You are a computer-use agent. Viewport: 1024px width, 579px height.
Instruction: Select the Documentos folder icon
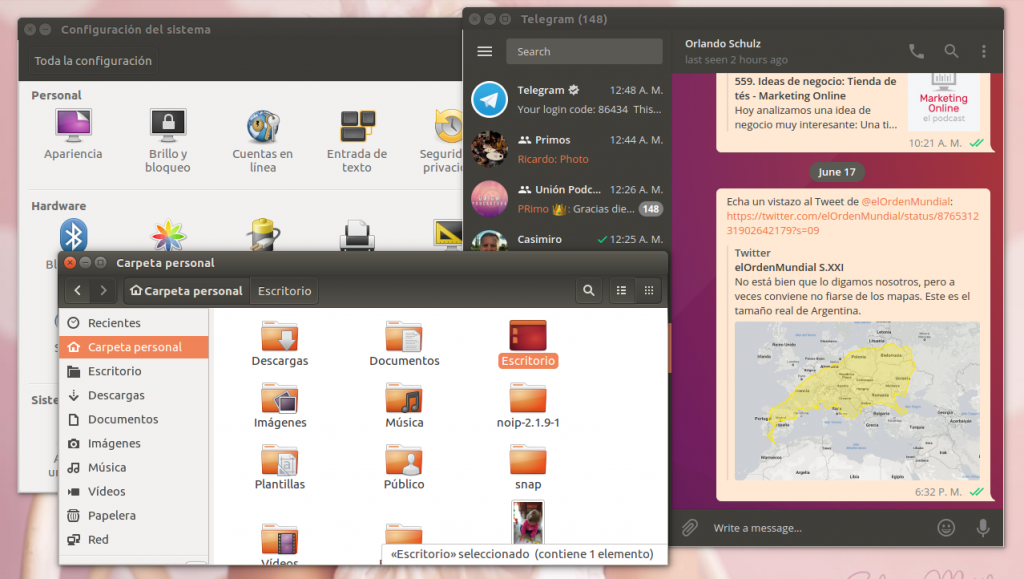pyautogui.click(x=404, y=336)
